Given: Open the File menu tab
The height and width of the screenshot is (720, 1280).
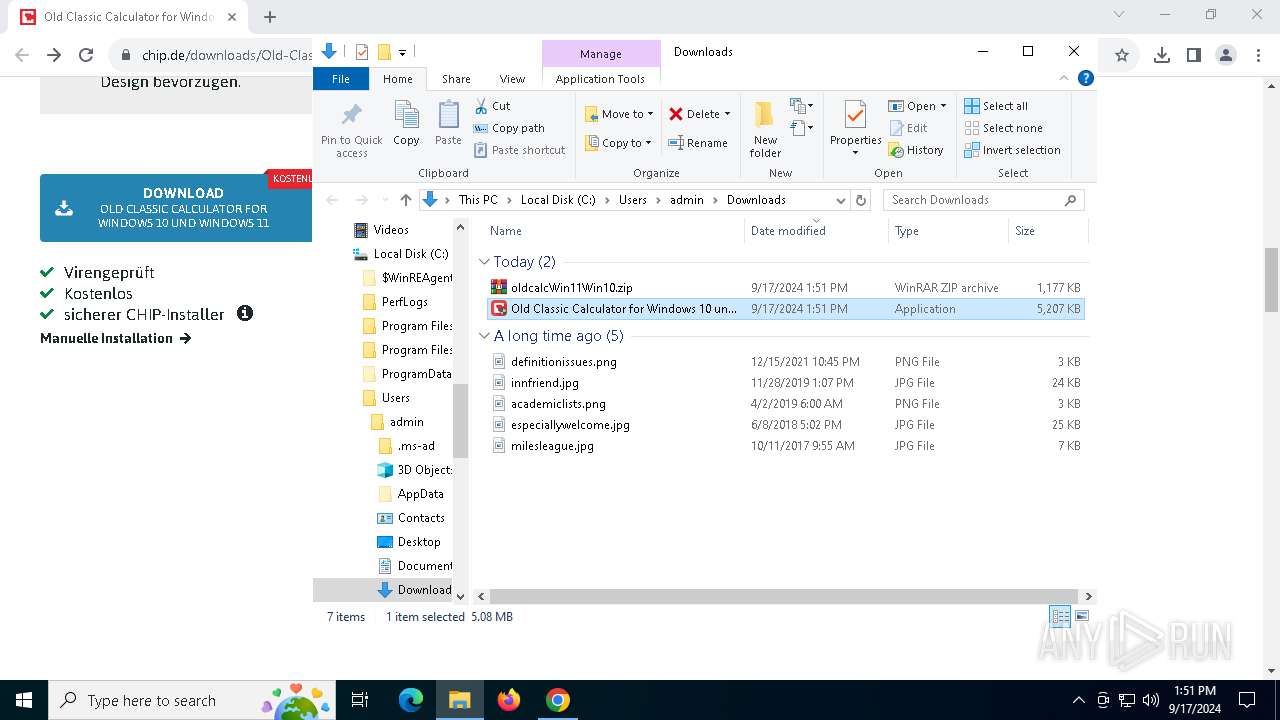Looking at the screenshot, I should pyautogui.click(x=341, y=79).
